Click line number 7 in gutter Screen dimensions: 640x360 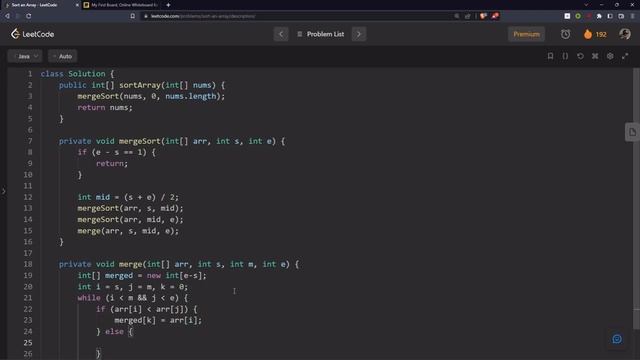click(30, 141)
